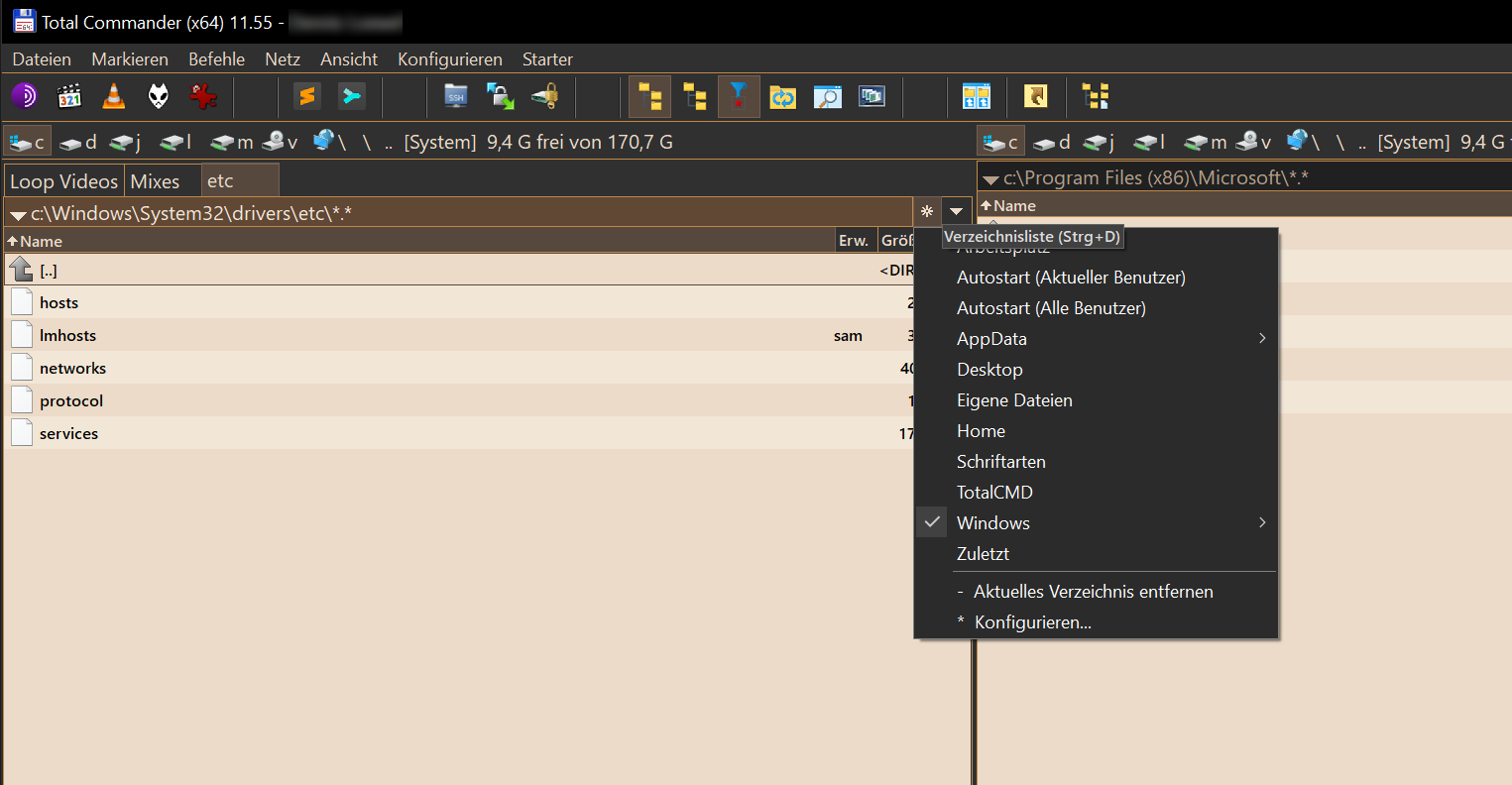Activate the filter funnel toolbar icon

point(739,96)
